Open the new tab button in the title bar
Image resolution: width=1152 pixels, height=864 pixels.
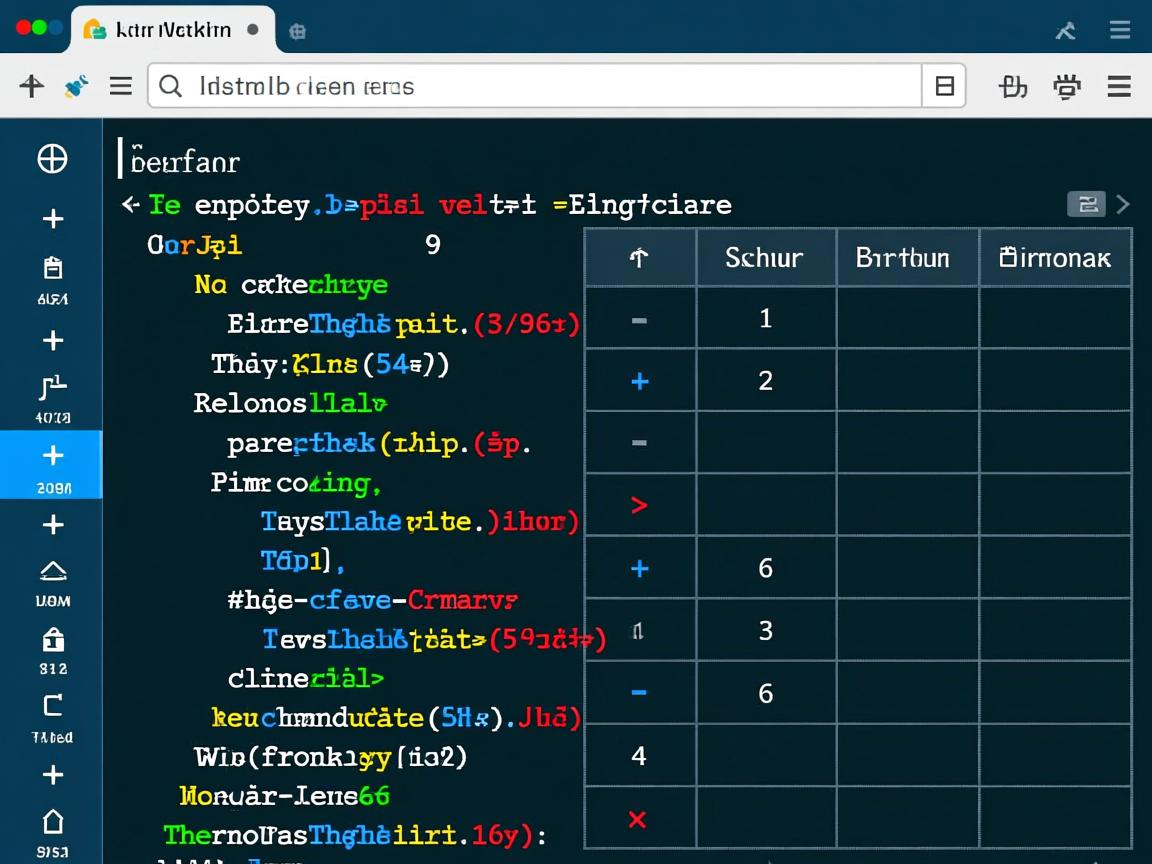pyautogui.click(x=297, y=31)
